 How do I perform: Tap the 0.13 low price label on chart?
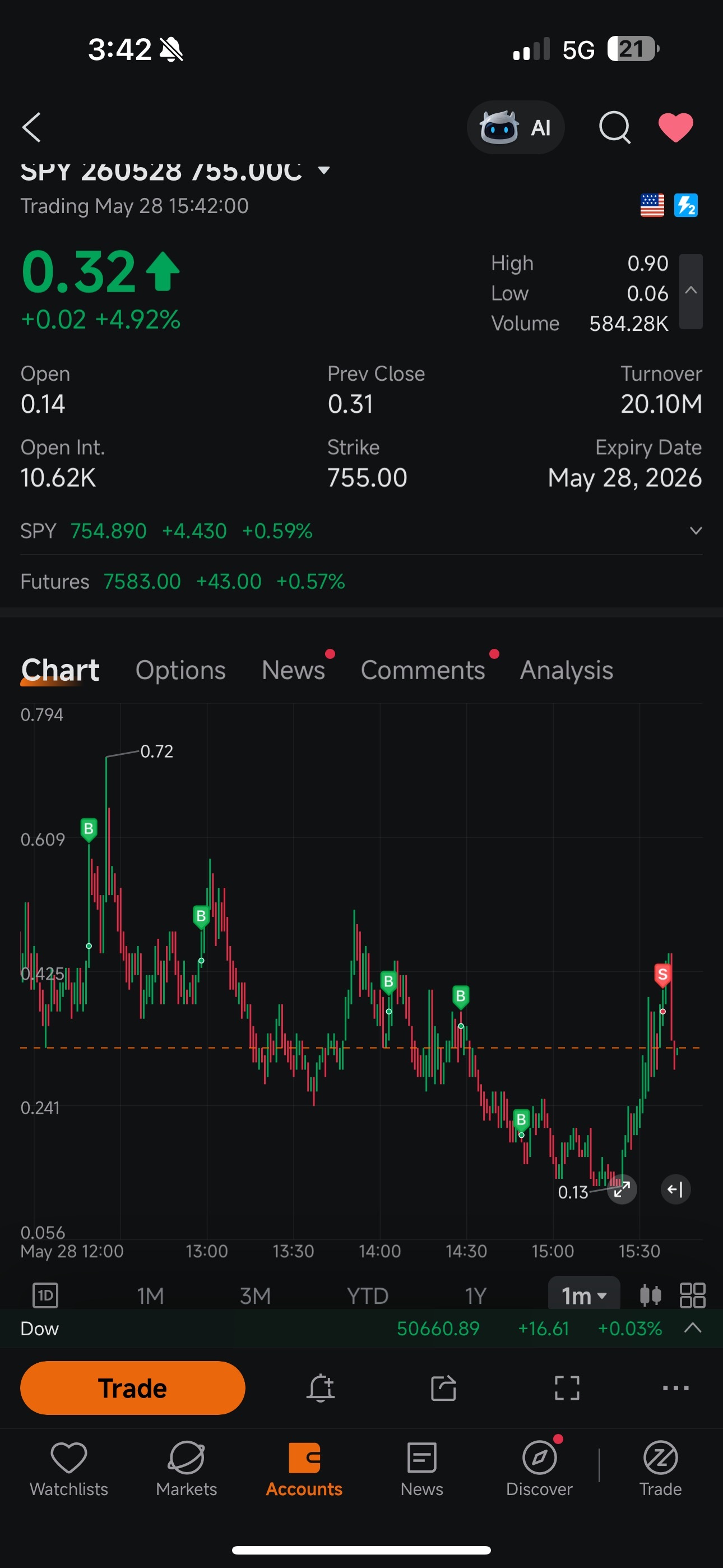click(573, 1192)
